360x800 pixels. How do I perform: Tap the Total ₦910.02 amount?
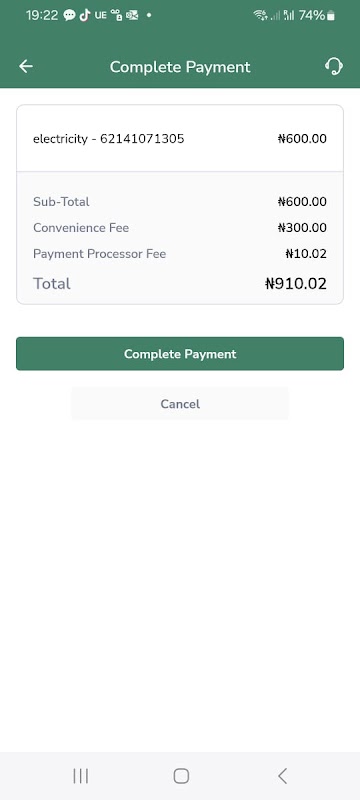(x=296, y=284)
